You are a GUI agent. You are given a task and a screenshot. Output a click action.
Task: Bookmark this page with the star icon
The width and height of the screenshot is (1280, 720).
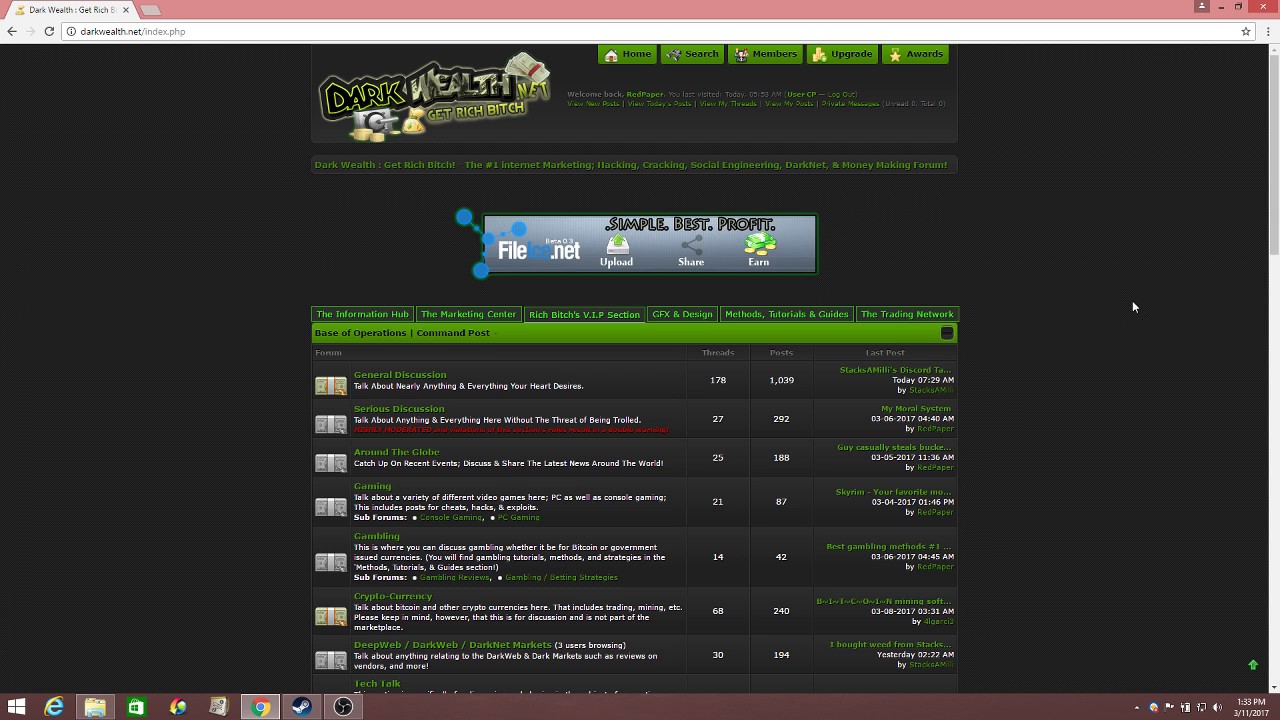[x=1246, y=31]
